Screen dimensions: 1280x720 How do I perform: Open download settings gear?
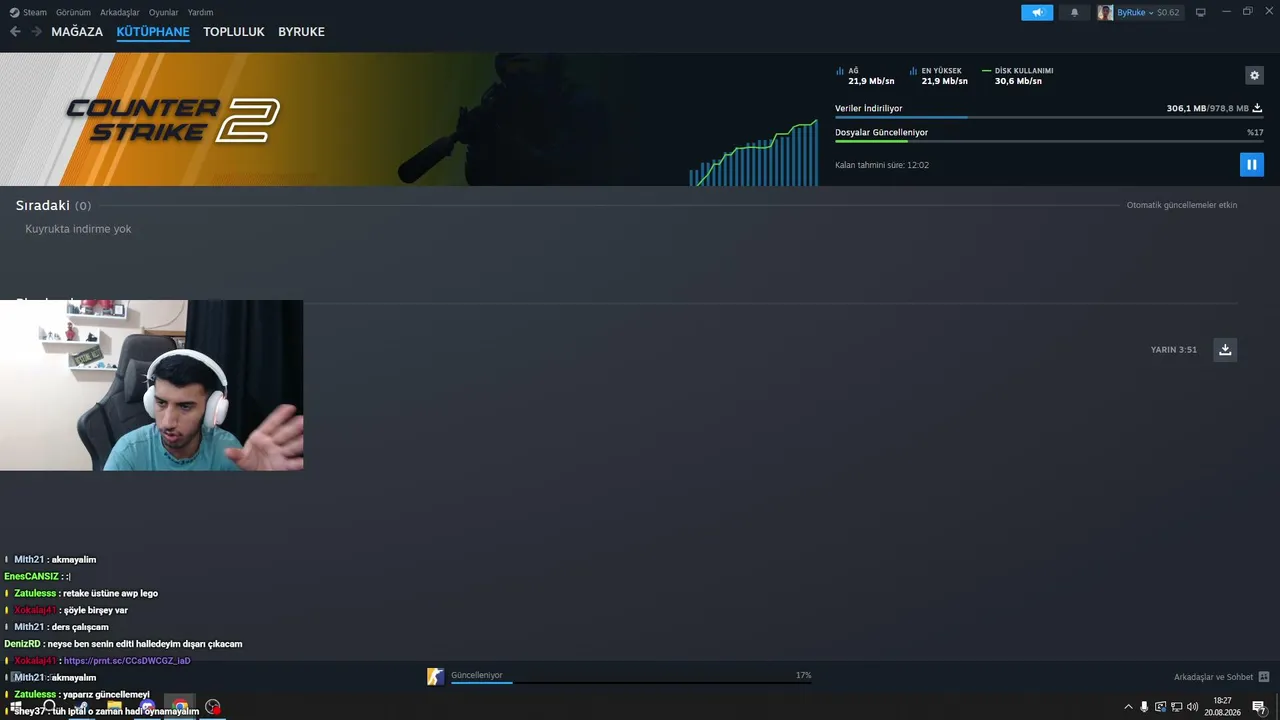pyautogui.click(x=1254, y=75)
